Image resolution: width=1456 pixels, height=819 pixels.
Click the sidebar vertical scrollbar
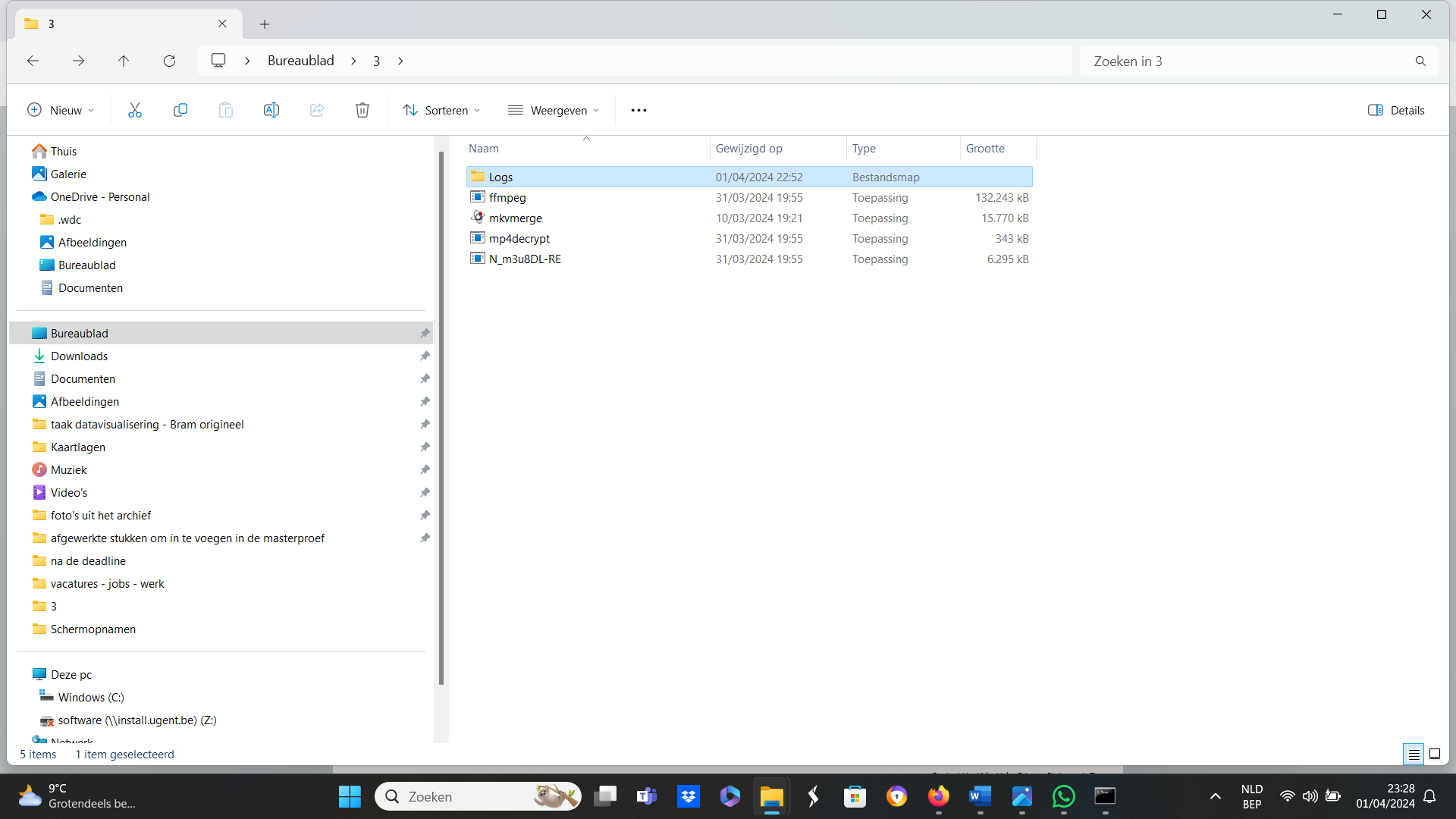[441, 417]
